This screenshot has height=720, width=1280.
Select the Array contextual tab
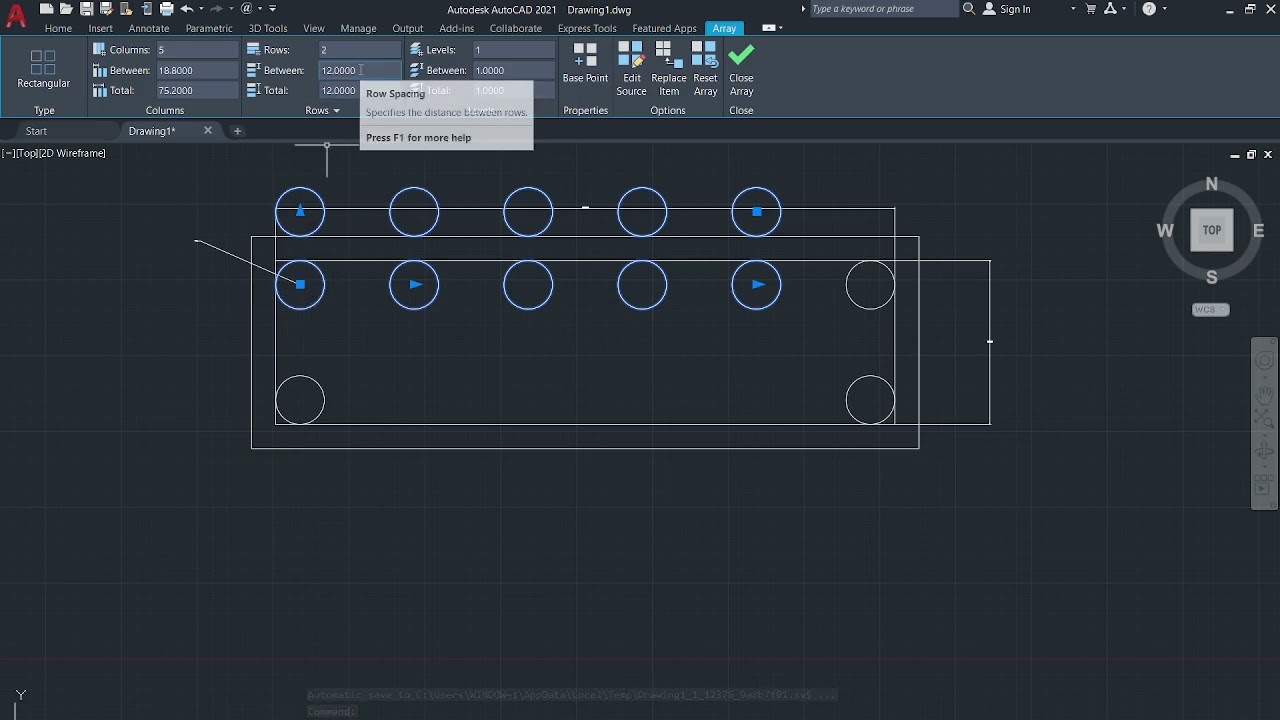tap(724, 28)
